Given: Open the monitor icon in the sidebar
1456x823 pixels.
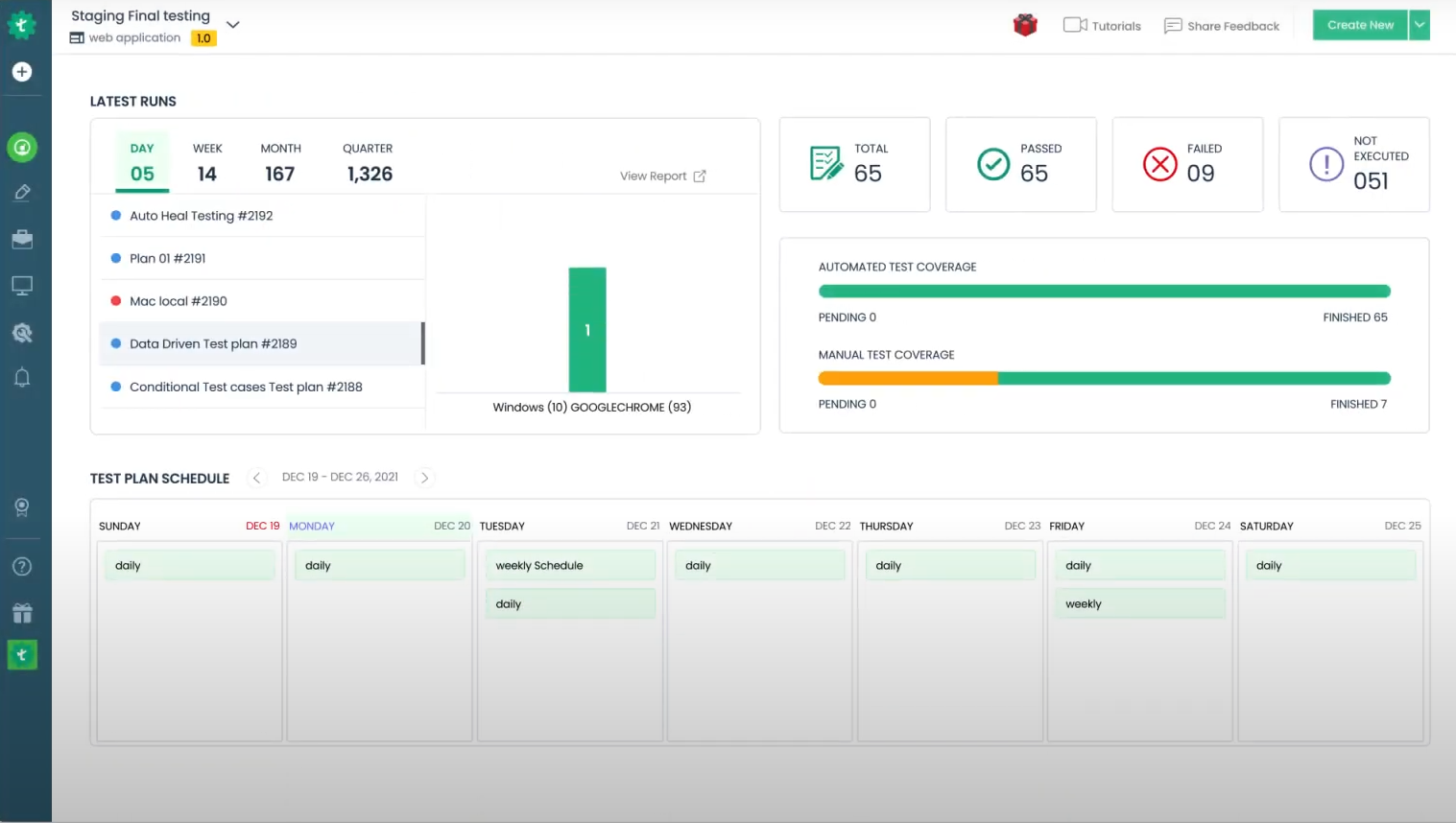Looking at the screenshot, I should (22, 285).
